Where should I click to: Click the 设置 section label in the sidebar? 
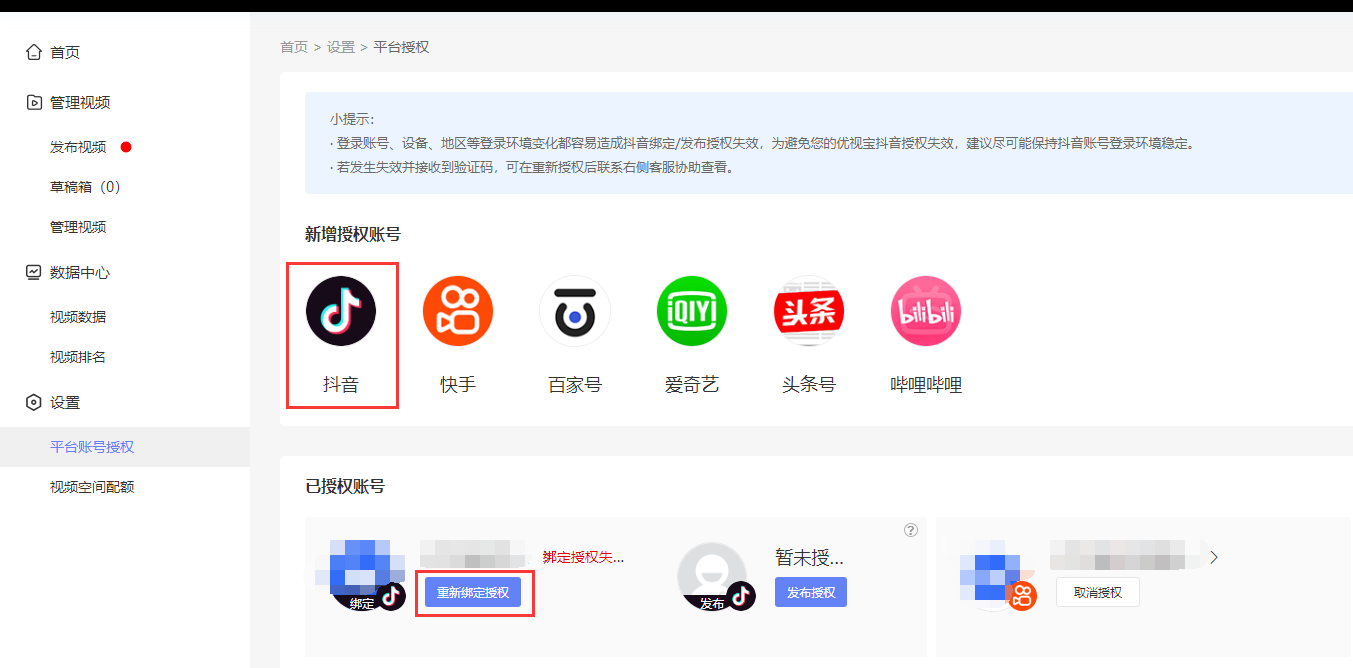coord(65,402)
